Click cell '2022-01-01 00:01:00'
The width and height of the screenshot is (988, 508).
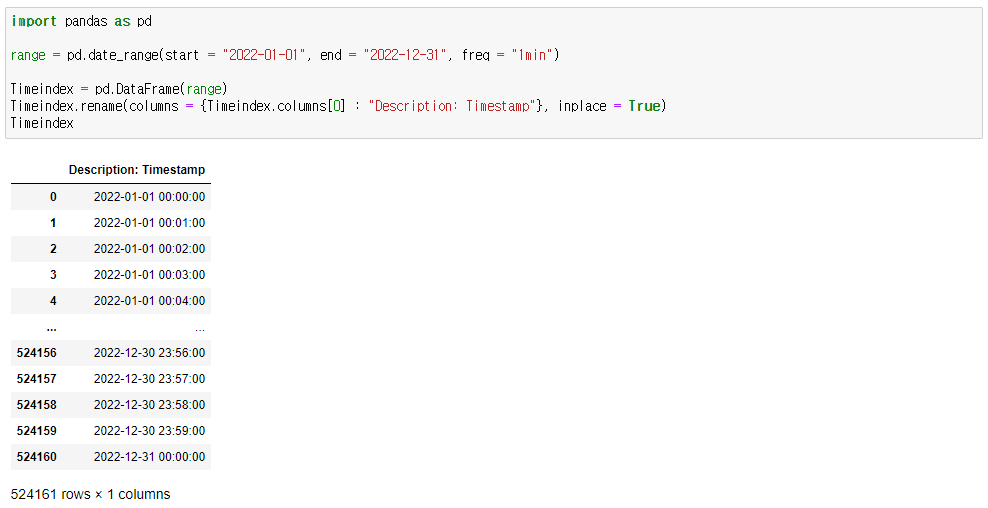click(x=149, y=222)
